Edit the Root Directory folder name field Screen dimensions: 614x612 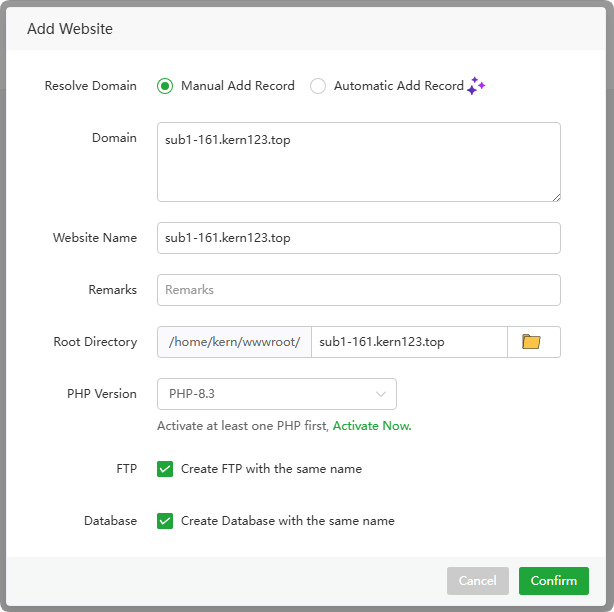(408, 342)
